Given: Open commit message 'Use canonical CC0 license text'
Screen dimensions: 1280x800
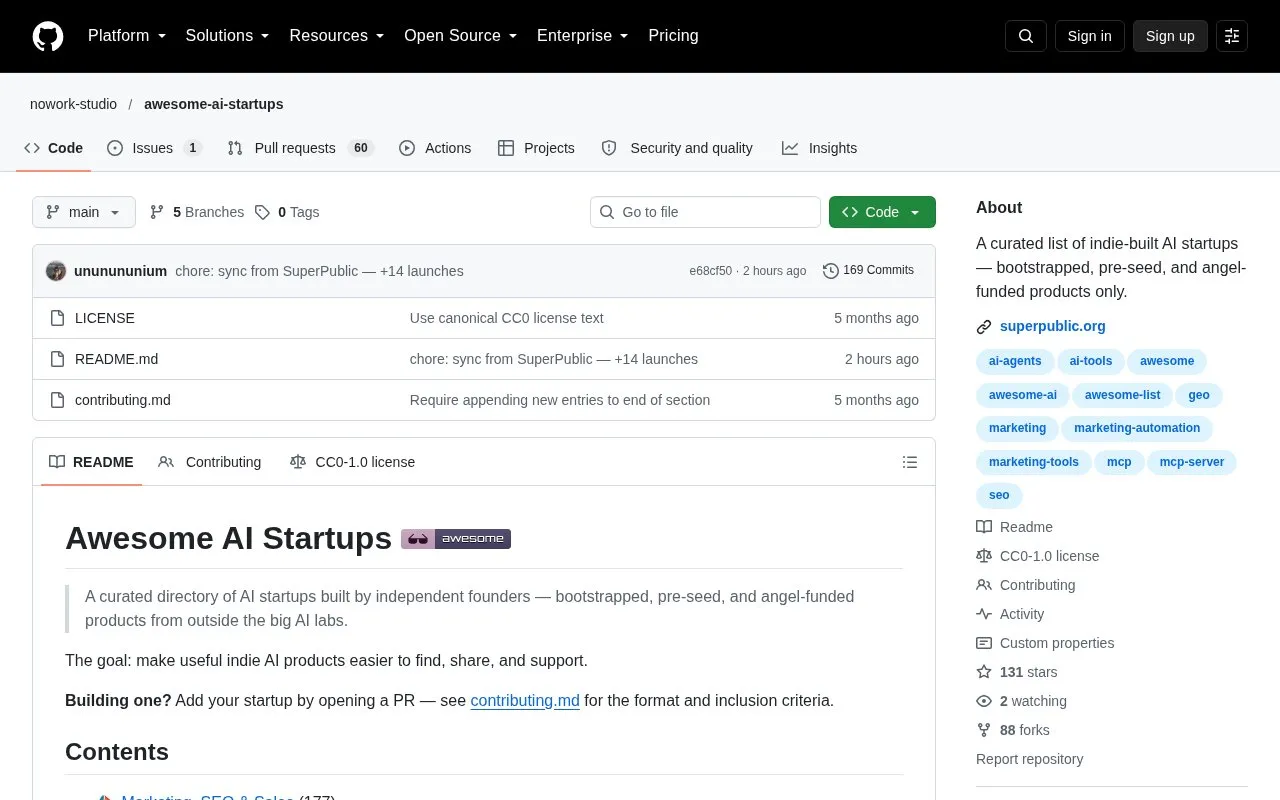Looking at the screenshot, I should click(x=507, y=318).
